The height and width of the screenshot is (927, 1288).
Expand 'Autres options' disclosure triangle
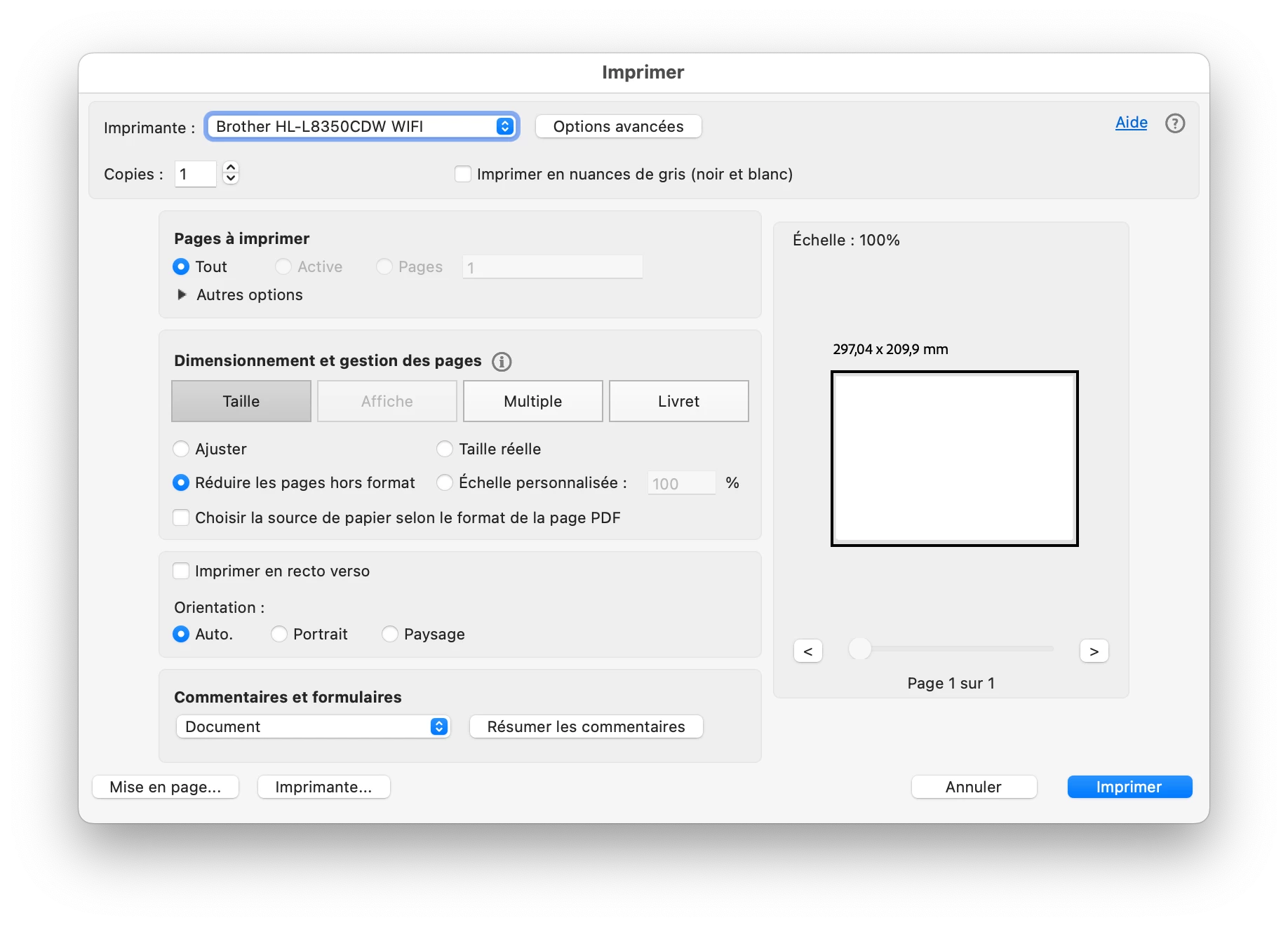coord(182,295)
